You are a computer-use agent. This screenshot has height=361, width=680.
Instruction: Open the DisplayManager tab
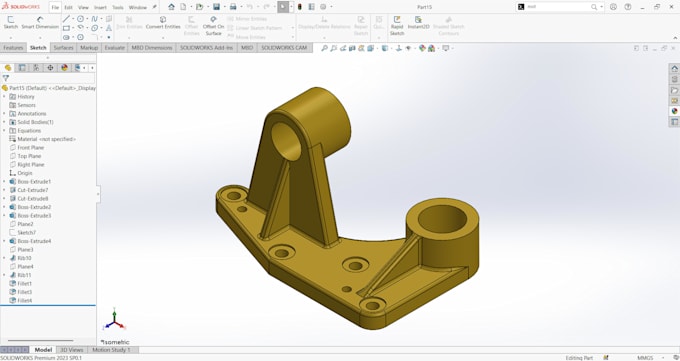tap(65, 68)
